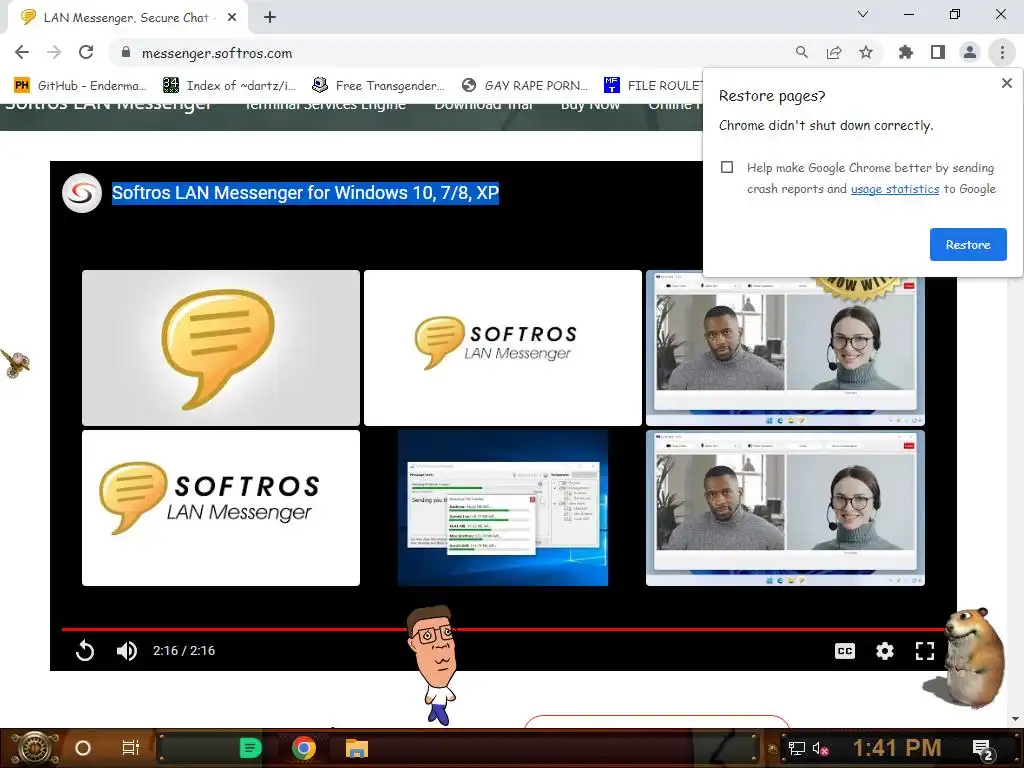Screen dimensions: 1024x768
Task: Go back to the previous page
Action: click(x=22, y=52)
